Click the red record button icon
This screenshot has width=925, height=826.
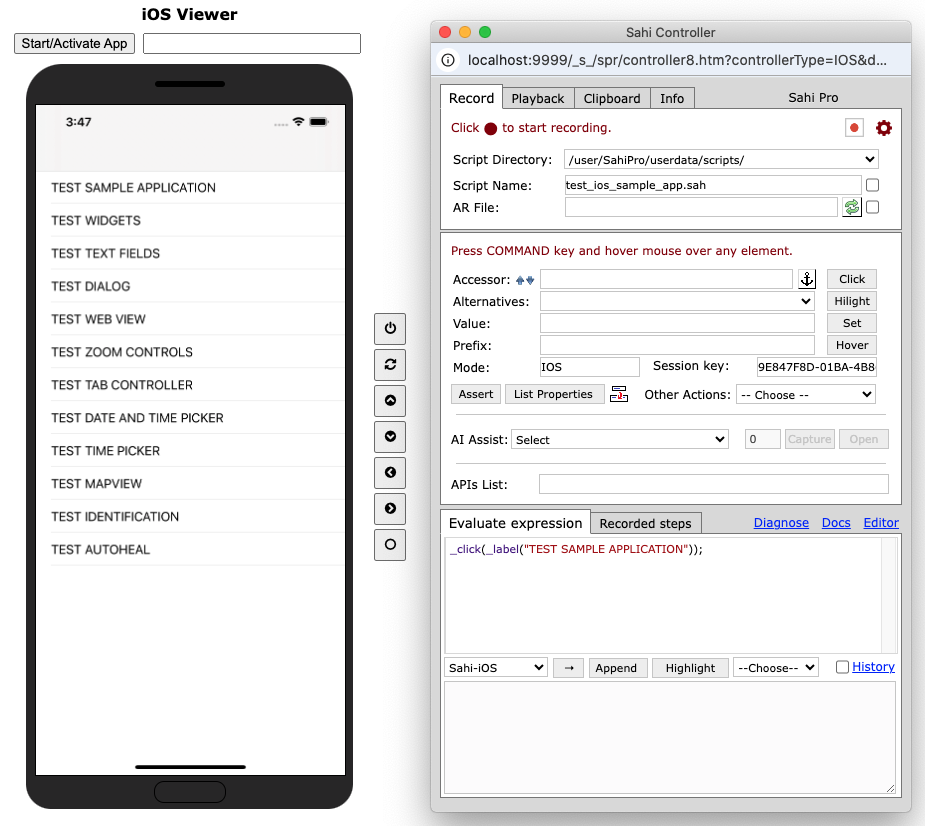click(x=854, y=128)
